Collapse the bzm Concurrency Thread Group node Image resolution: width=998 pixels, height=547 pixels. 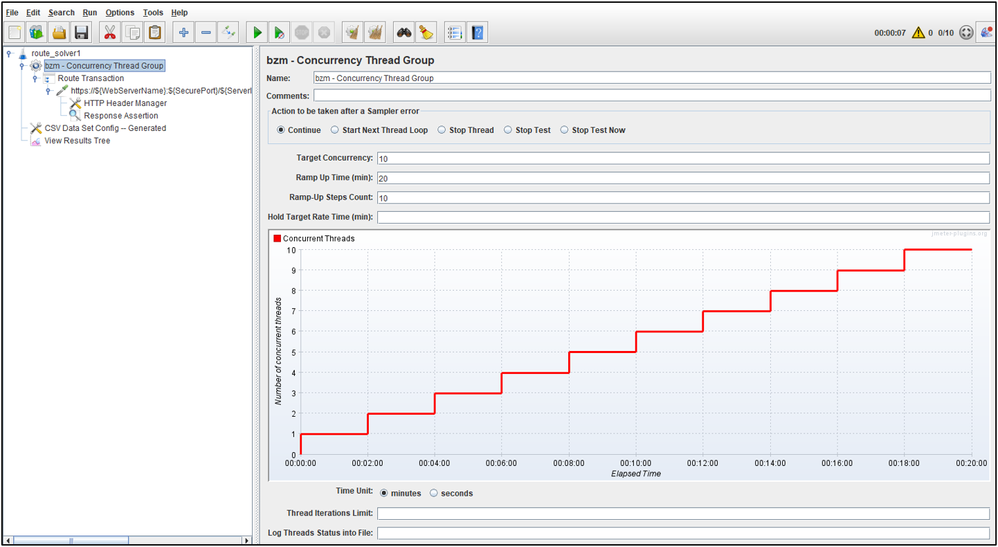pos(22,66)
